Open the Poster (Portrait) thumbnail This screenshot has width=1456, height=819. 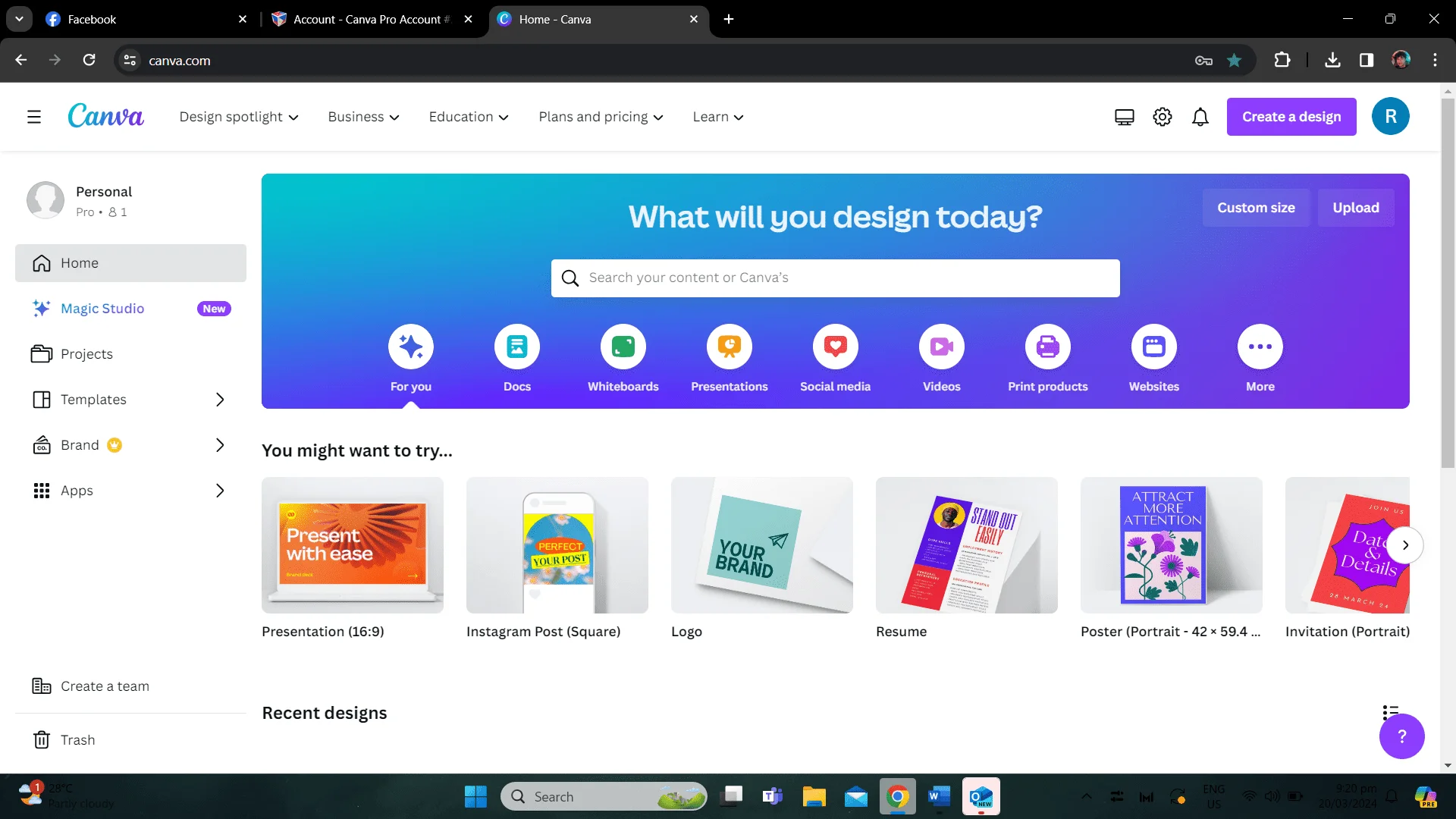[1172, 545]
